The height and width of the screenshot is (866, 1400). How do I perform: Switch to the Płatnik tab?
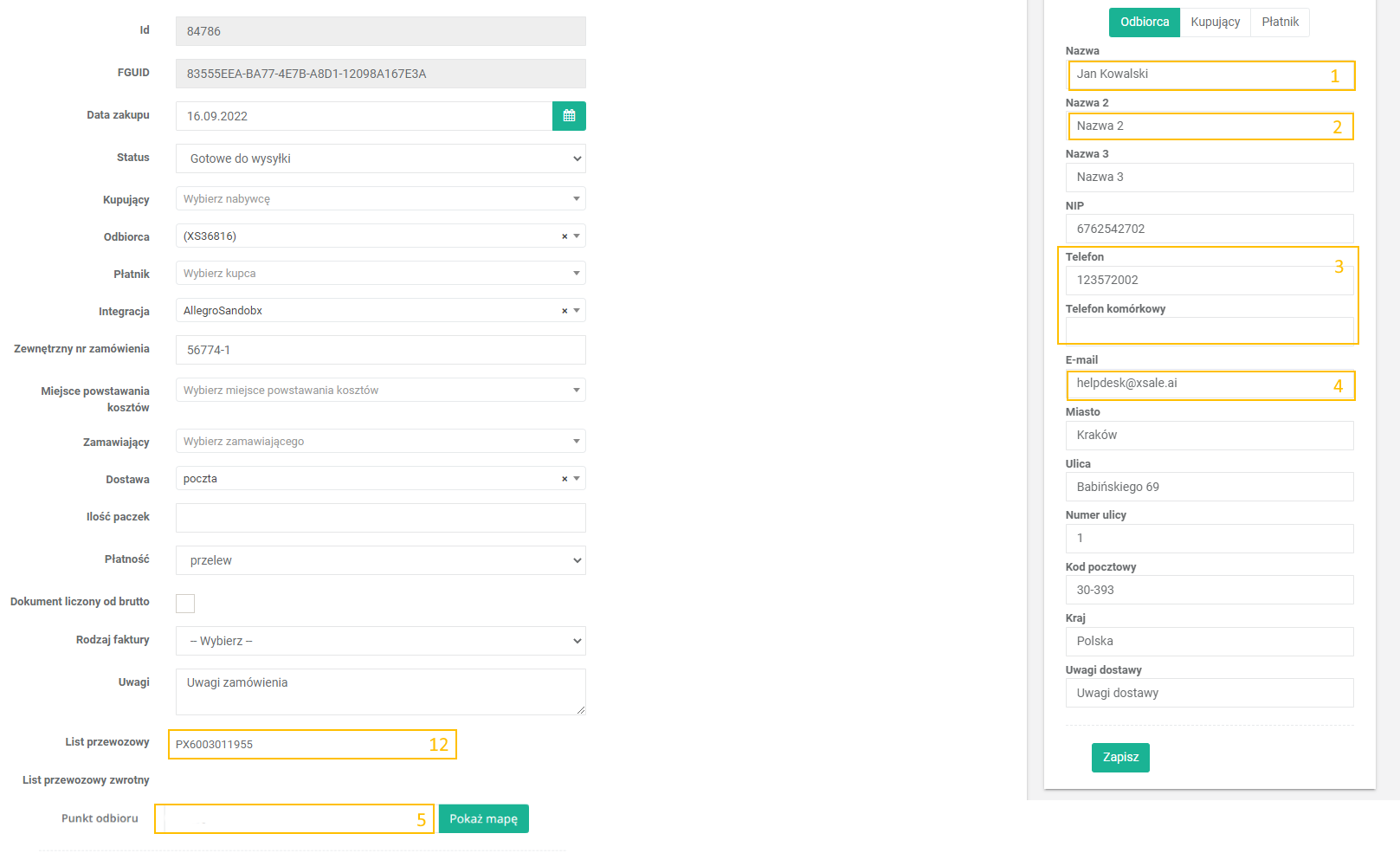1280,23
